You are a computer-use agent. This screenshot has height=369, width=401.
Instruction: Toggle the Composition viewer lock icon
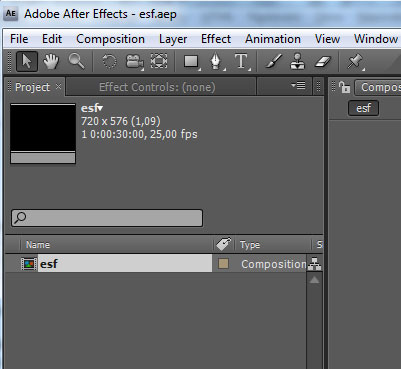[344, 87]
